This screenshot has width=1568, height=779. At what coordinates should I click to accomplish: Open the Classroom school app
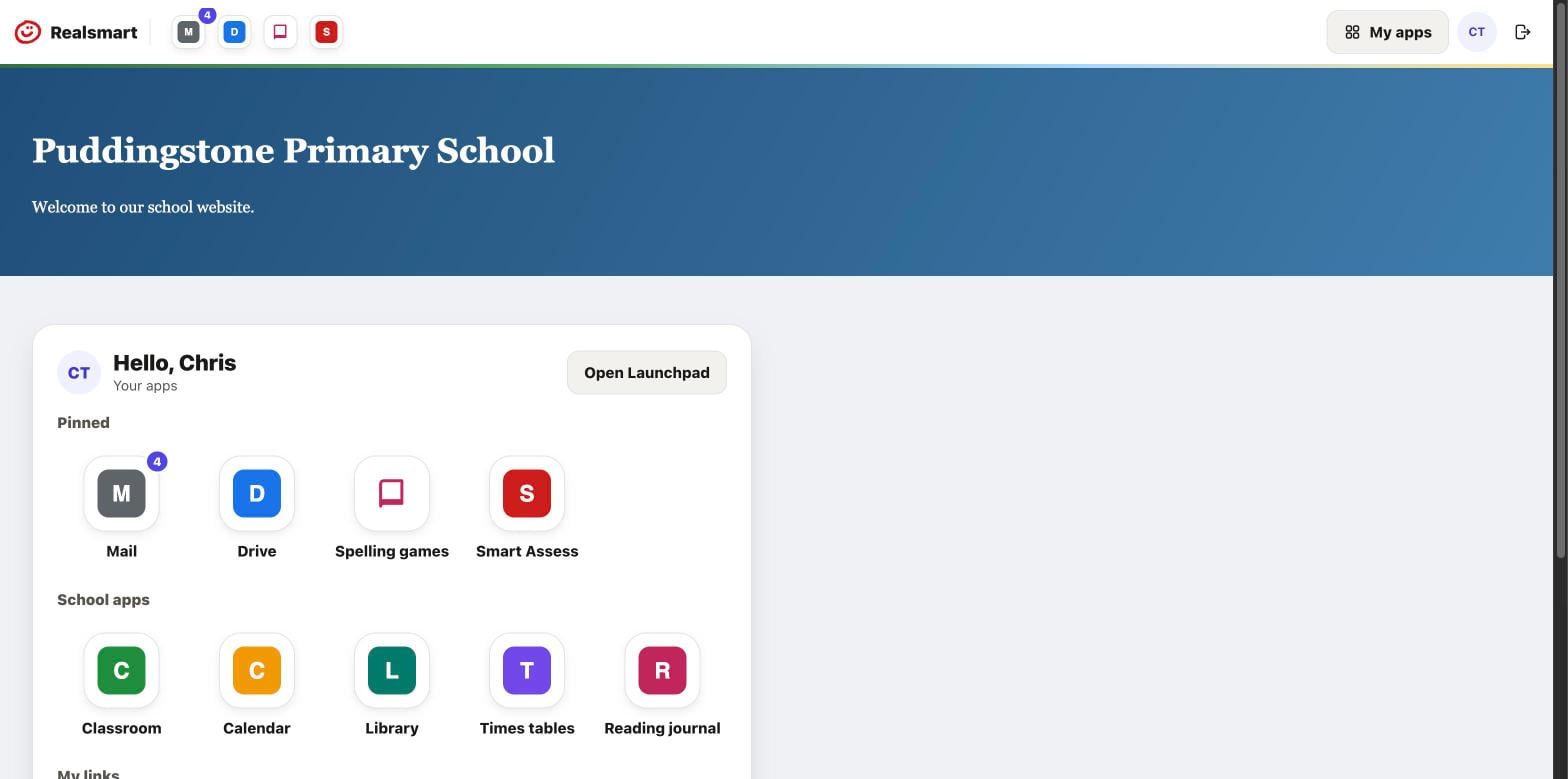tap(121, 685)
